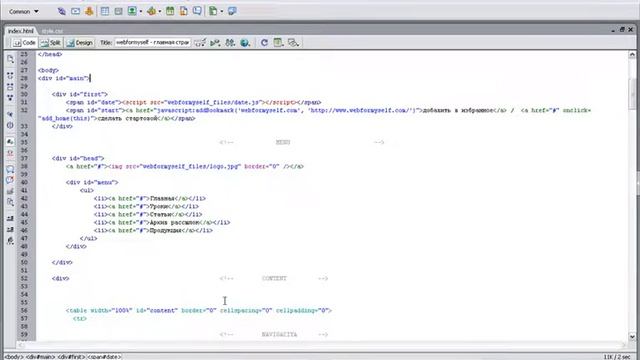
Task: Insert a Comment from the Insert bar
Action: tap(197, 11)
